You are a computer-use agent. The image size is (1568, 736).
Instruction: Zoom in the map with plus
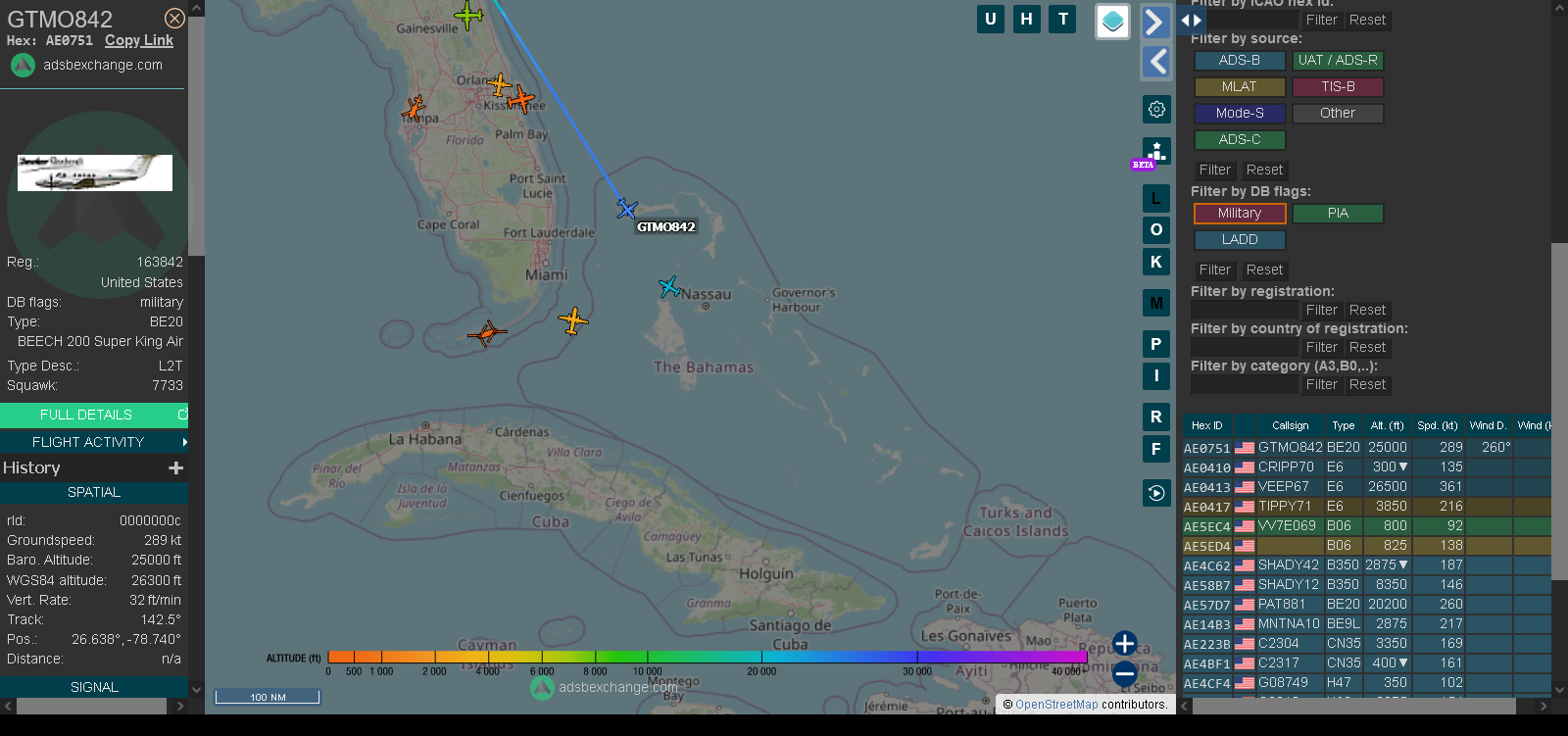click(1125, 644)
